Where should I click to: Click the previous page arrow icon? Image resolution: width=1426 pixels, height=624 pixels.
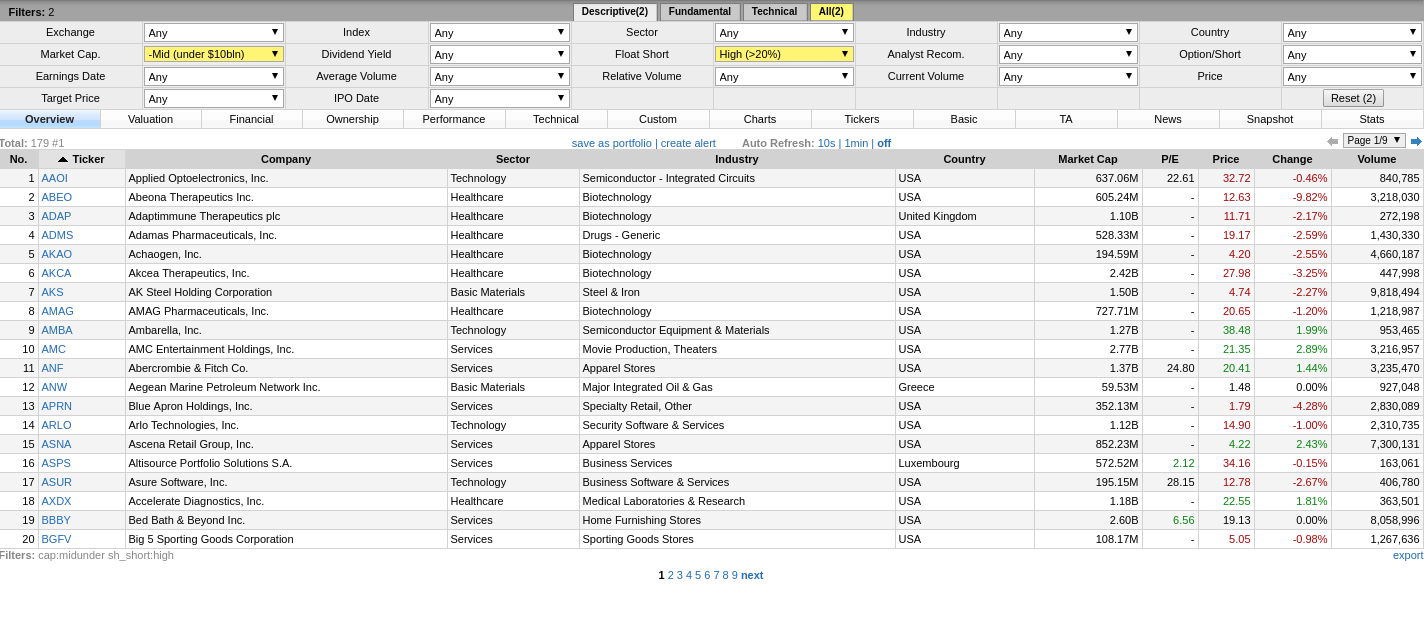(1332, 142)
